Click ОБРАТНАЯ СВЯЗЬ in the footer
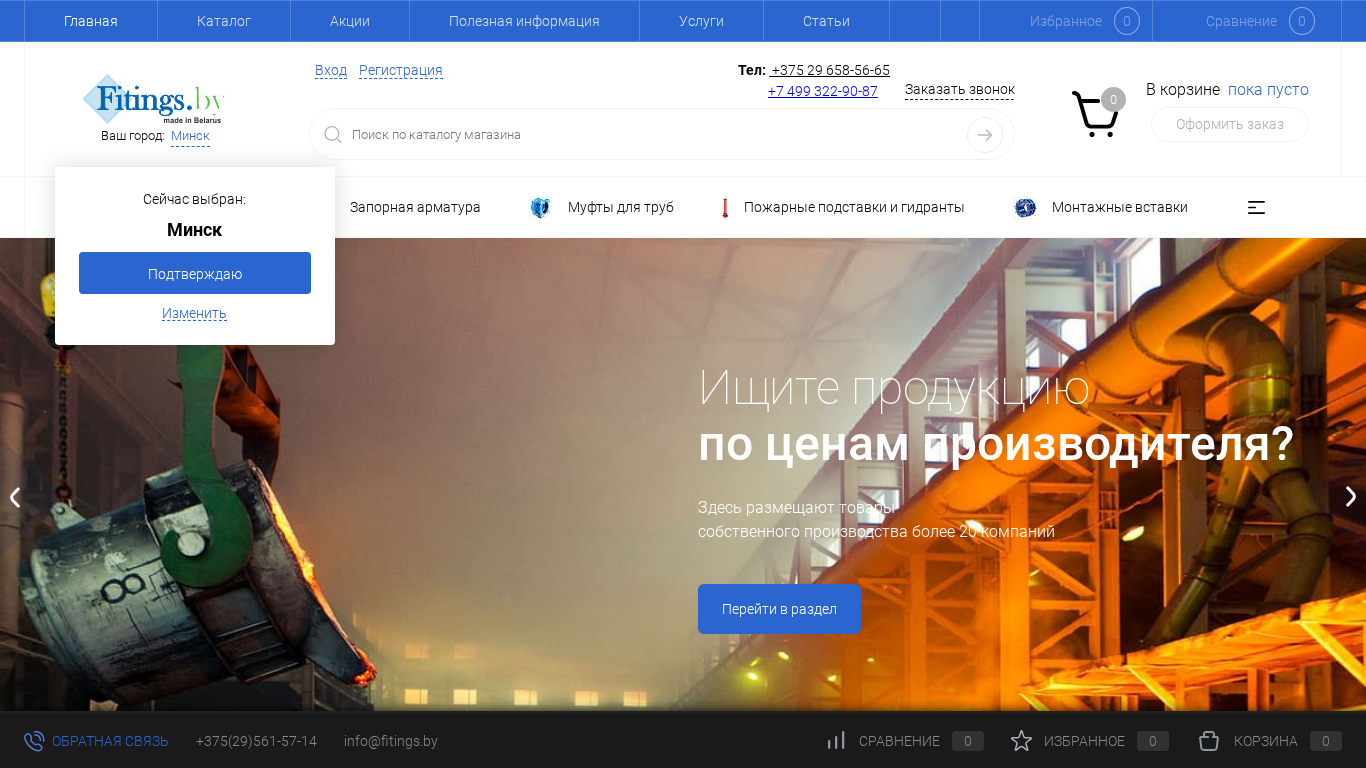The width and height of the screenshot is (1366, 768). pos(110,741)
